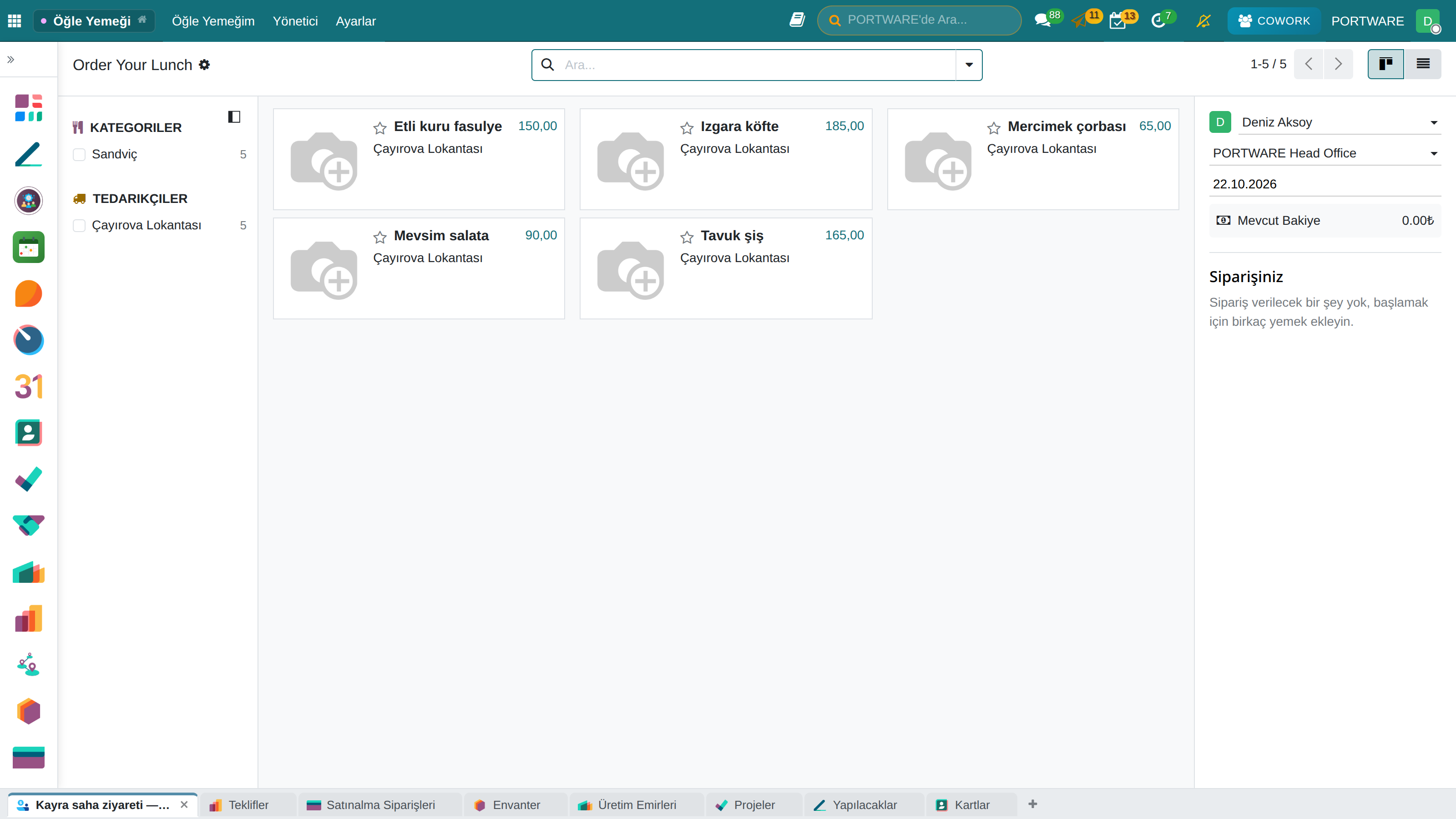The image size is (1456, 819).
Task: Open the Contacts app icon in sidebar
Action: 28,433
